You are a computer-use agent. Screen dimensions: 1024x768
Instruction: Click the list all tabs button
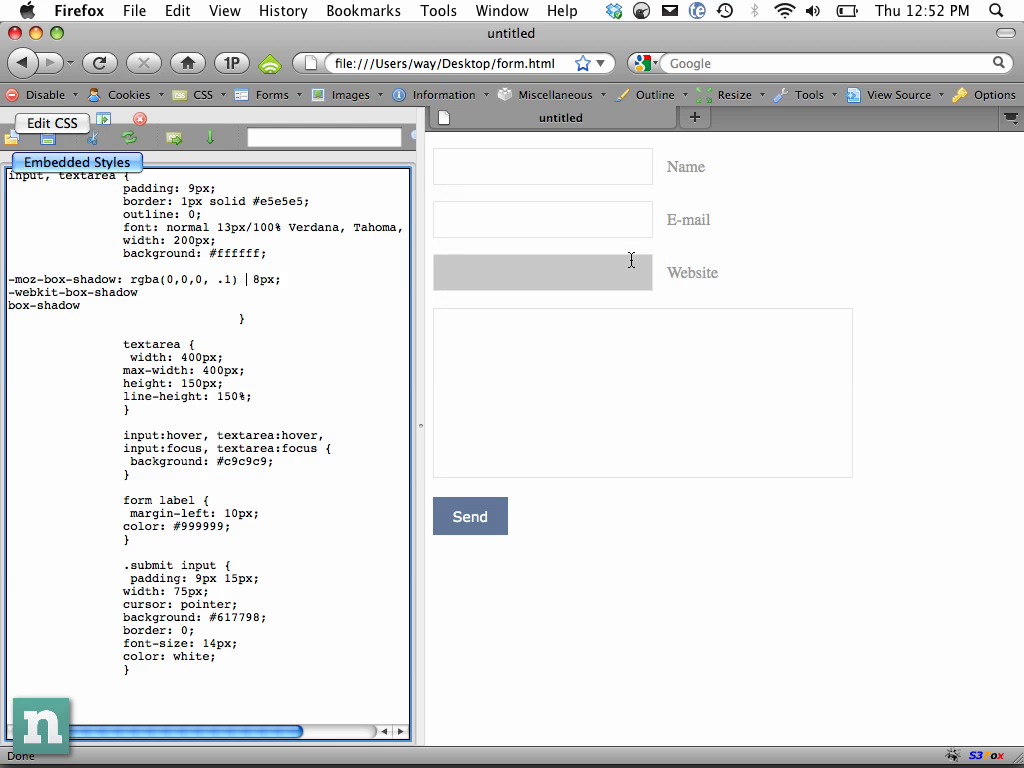pyautogui.click(x=1010, y=118)
